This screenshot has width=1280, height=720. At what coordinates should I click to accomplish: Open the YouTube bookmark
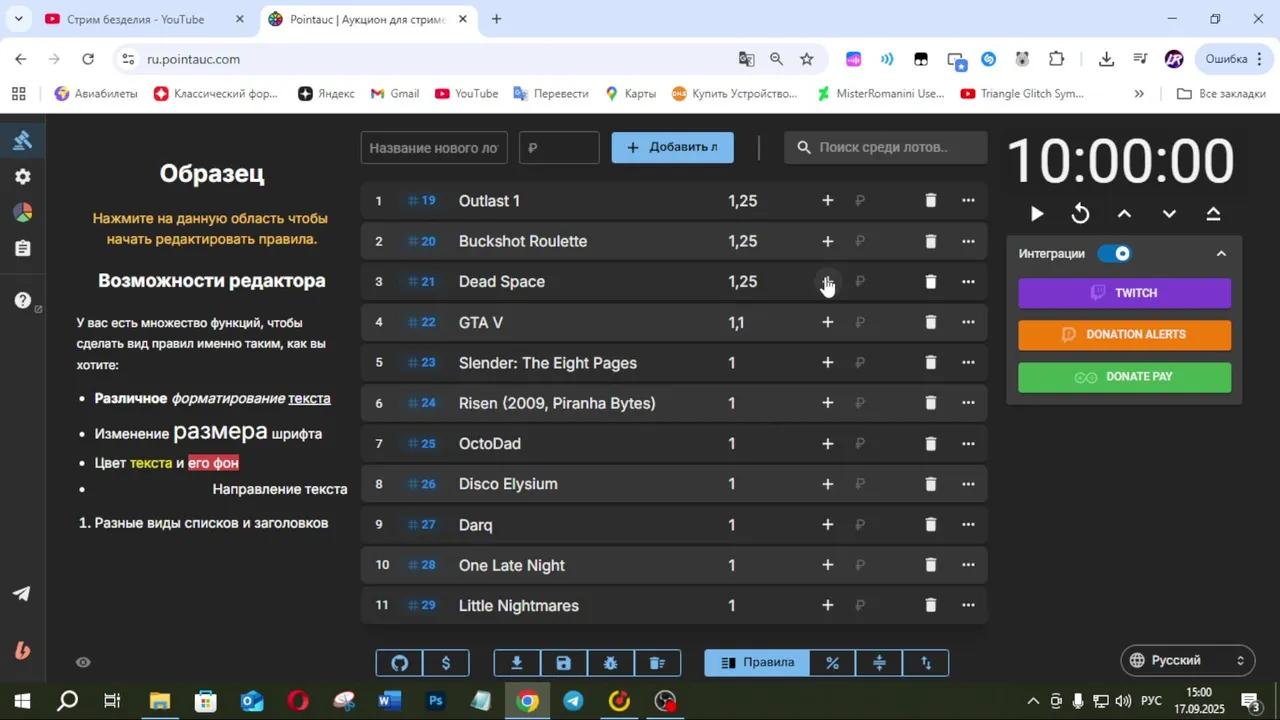coord(466,93)
